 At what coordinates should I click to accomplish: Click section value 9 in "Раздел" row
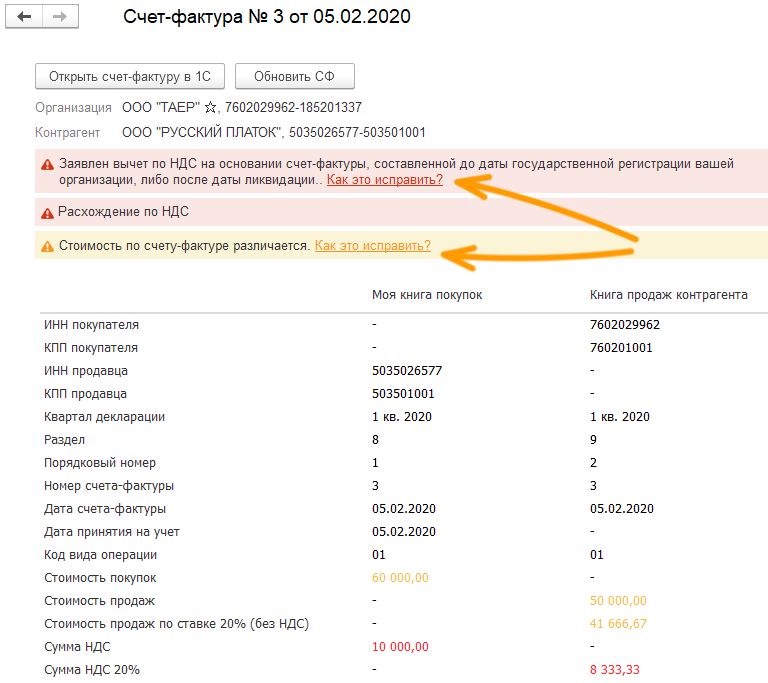(x=593, y=439)
